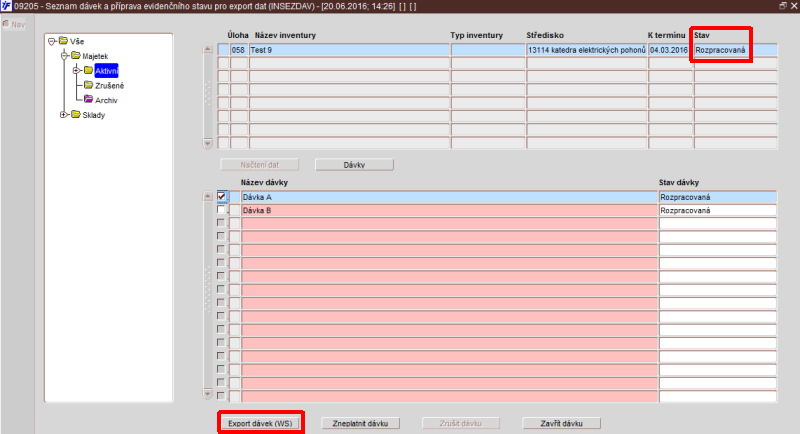The image size is (800, 434).
Task: Check the Dávka B checkbox
Action: coord(221,210)
